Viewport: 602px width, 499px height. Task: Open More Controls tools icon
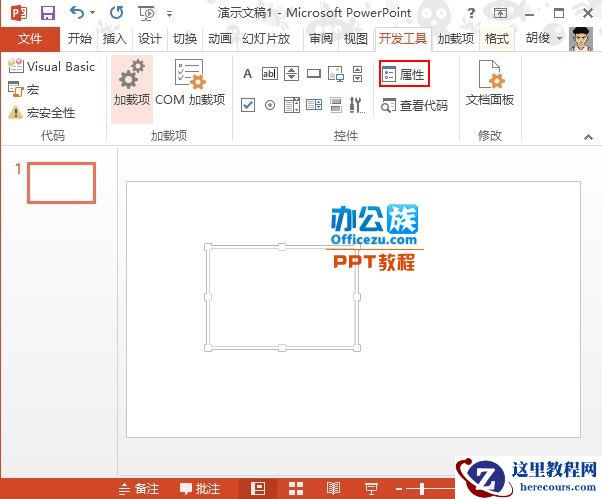point(357,105)
